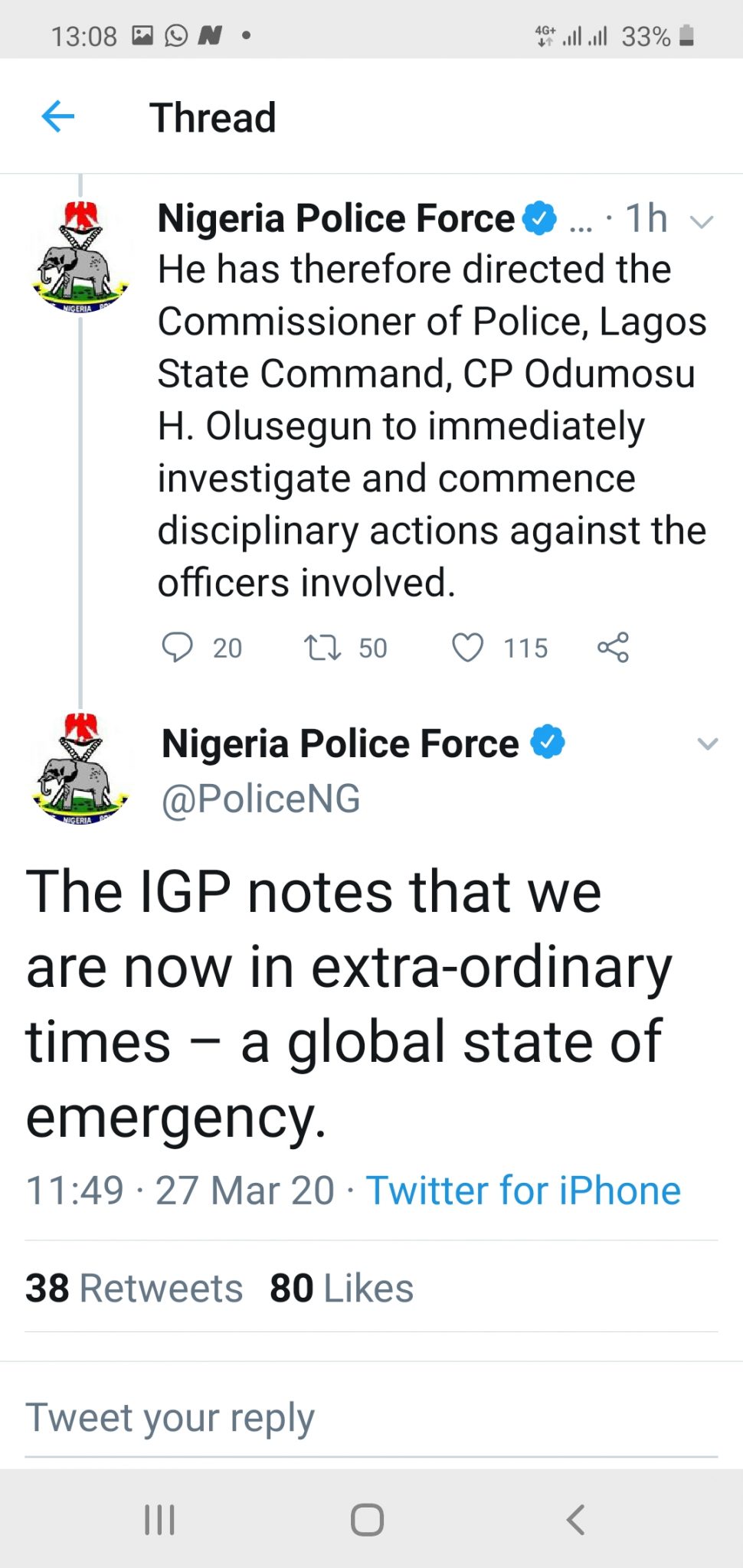
Task: Tap the second Nigeria Police Force avatar
Action: [x=80, y=769]
